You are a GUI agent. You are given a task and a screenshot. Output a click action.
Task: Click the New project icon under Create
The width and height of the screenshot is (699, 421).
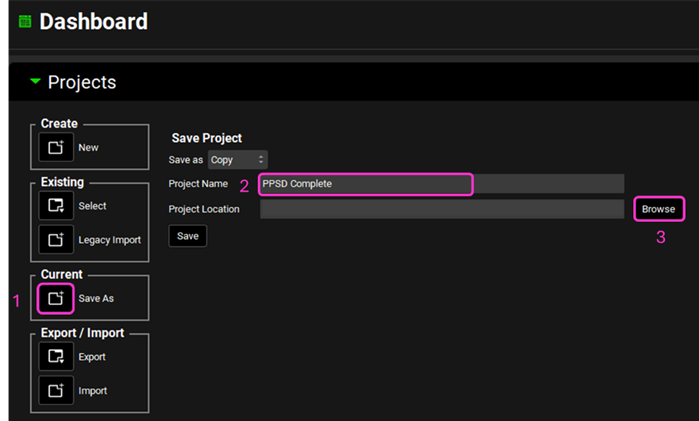(x=55, y=148)
